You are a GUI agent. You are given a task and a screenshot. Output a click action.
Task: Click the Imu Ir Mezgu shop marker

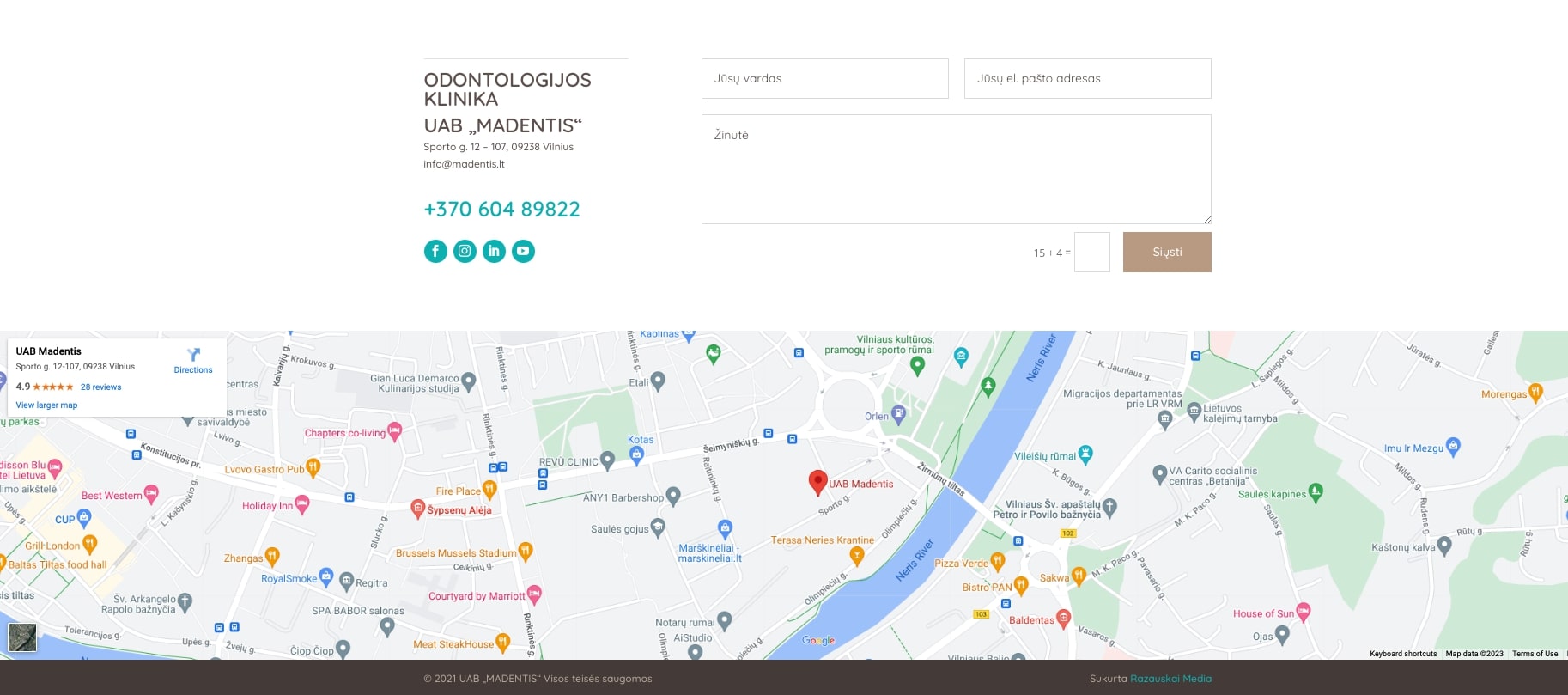[1453, 447]
